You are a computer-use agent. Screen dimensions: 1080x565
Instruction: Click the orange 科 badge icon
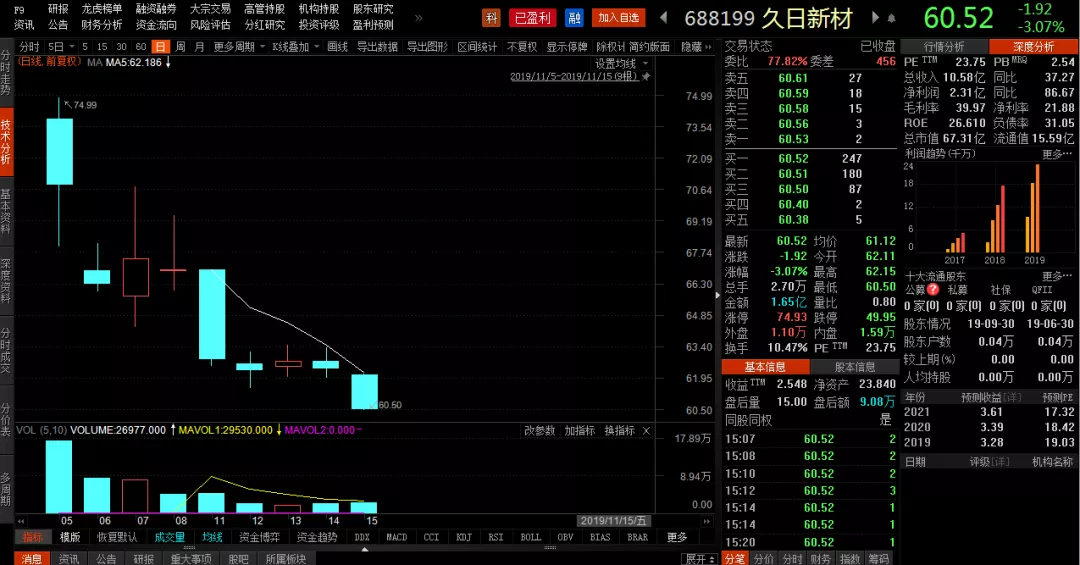[491, 18]
